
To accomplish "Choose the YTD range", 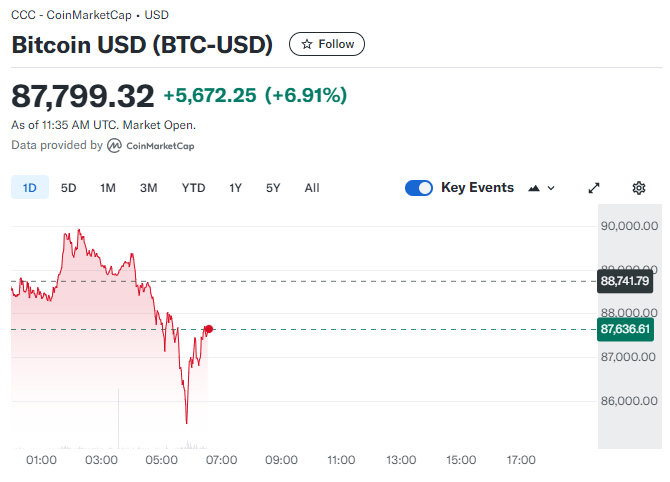I will click(193, 188).
